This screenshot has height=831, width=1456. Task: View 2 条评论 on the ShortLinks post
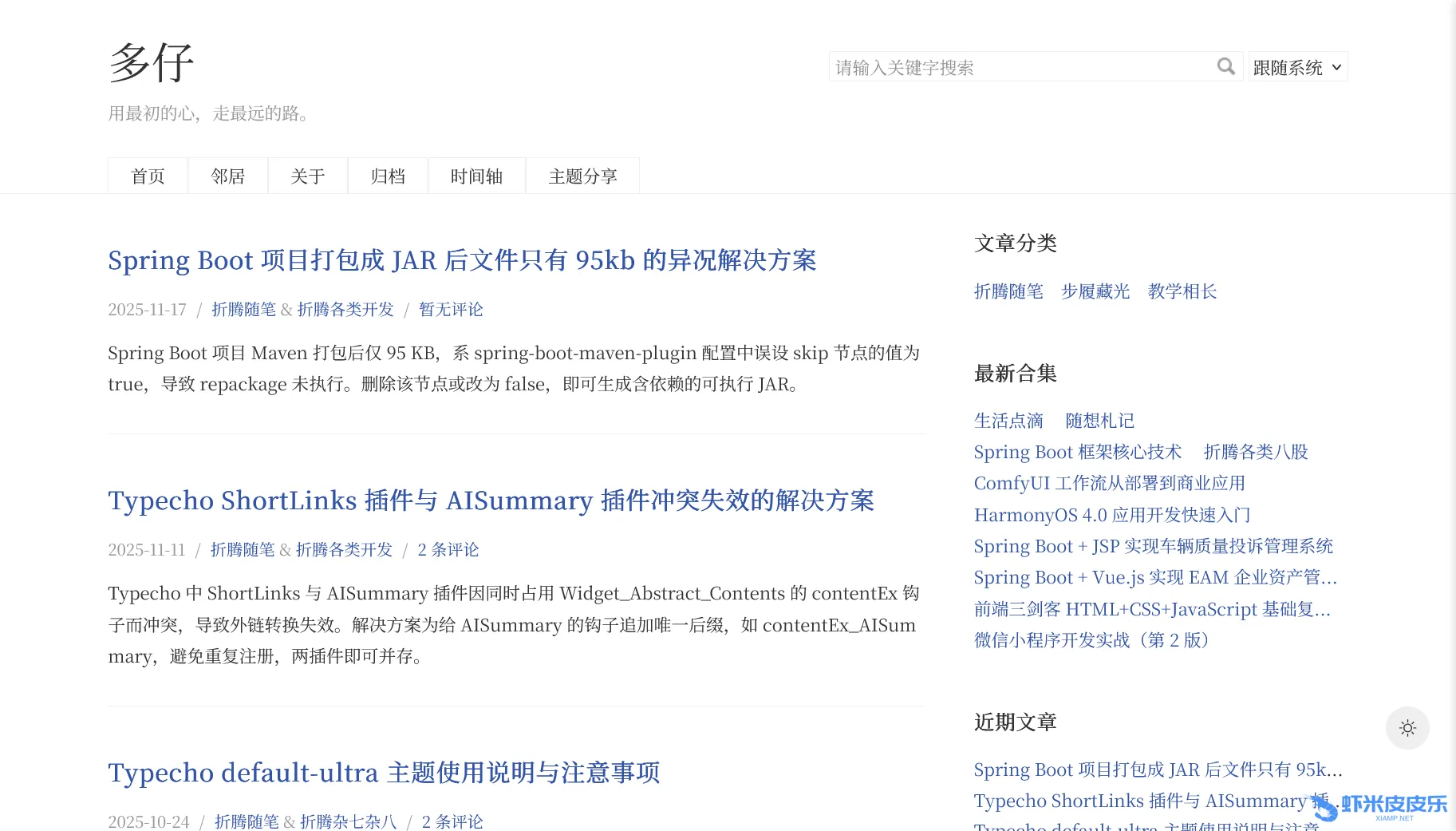click(448, 550)
